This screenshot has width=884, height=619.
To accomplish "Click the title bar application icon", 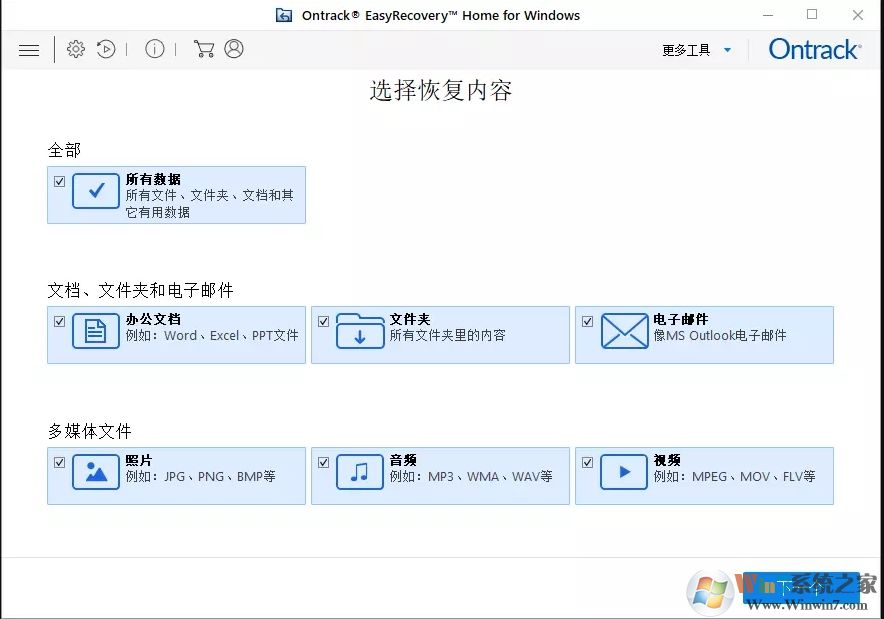I will (283, 15).
